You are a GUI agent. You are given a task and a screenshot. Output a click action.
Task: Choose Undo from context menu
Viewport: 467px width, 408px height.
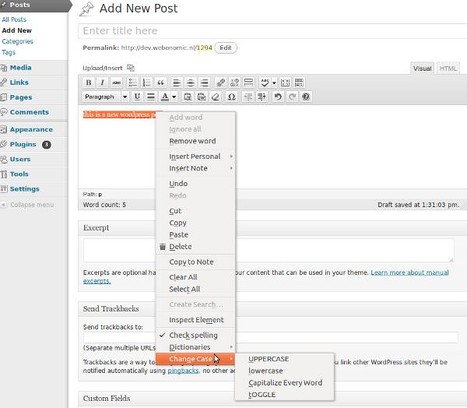(x=196, y=184)
